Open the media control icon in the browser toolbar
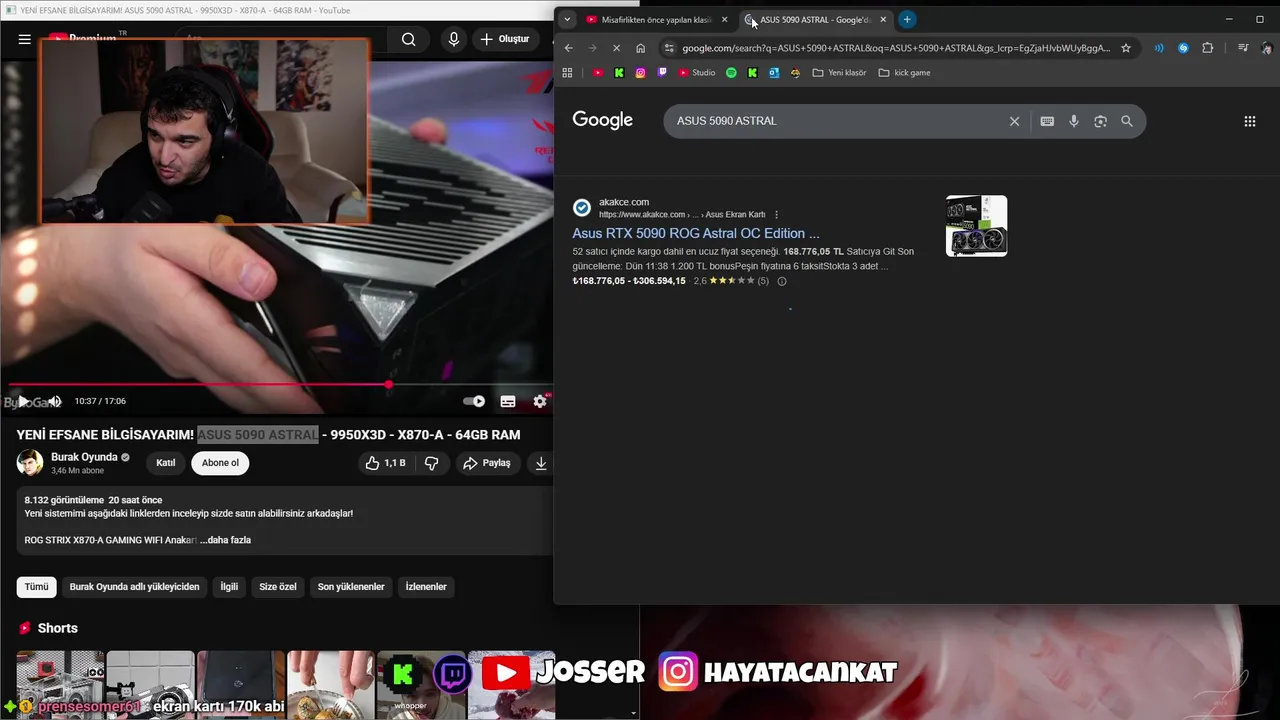 click(x=1243, y=48)
